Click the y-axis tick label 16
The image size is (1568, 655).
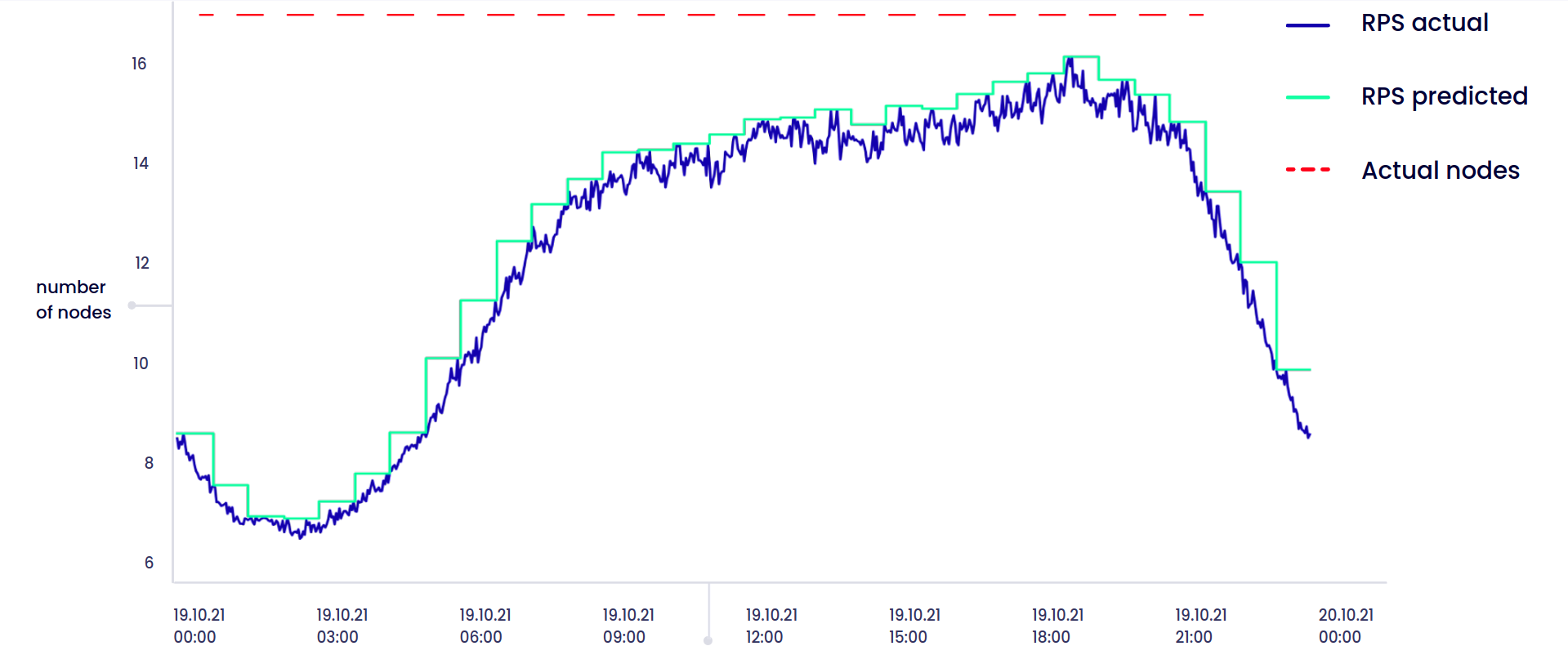(x=139, y=64)
